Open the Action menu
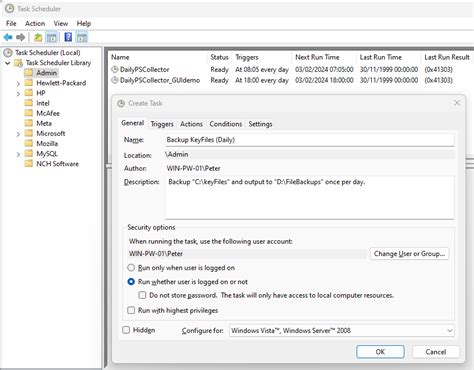Viewport: 474px width, 370px height. pyautogui.click(x=35, y=23)
